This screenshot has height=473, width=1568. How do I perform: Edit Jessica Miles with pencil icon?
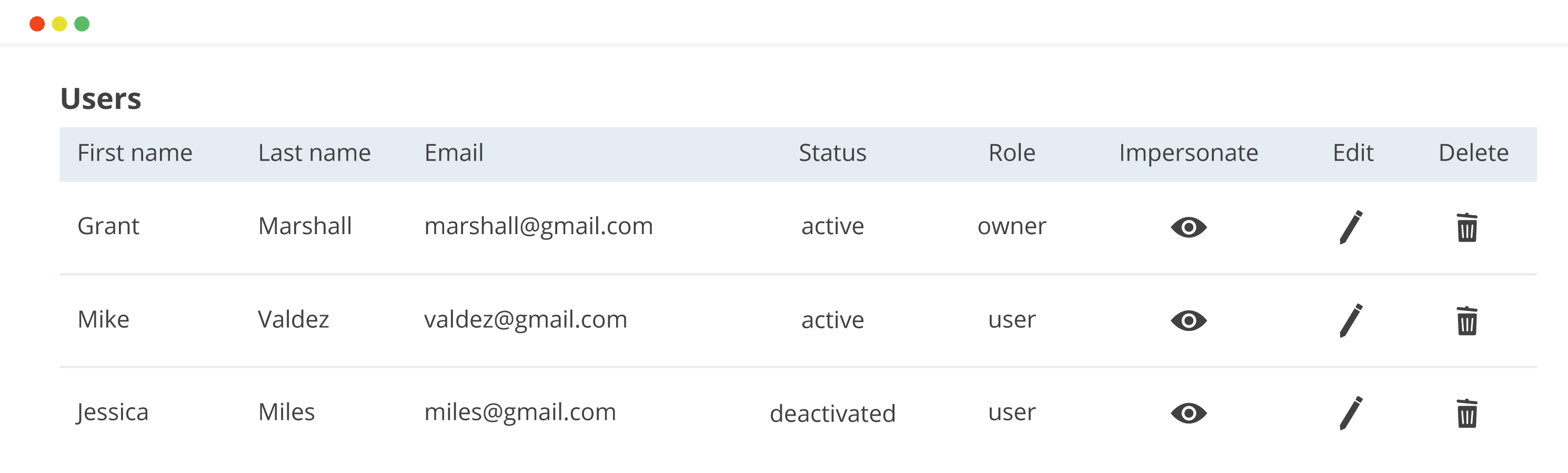pyautogui.click(x=1351, y=414)
